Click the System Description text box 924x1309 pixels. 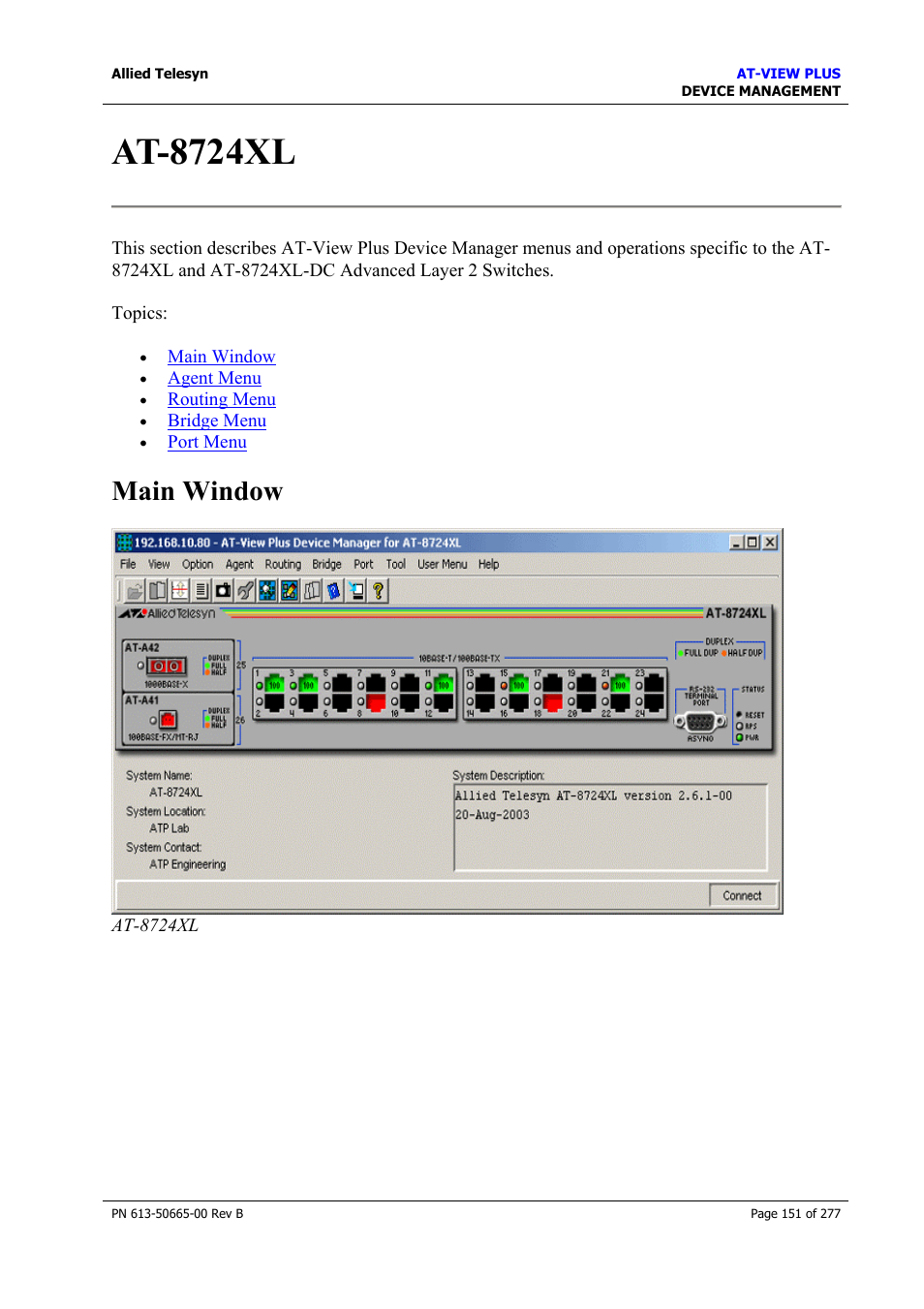610,827
